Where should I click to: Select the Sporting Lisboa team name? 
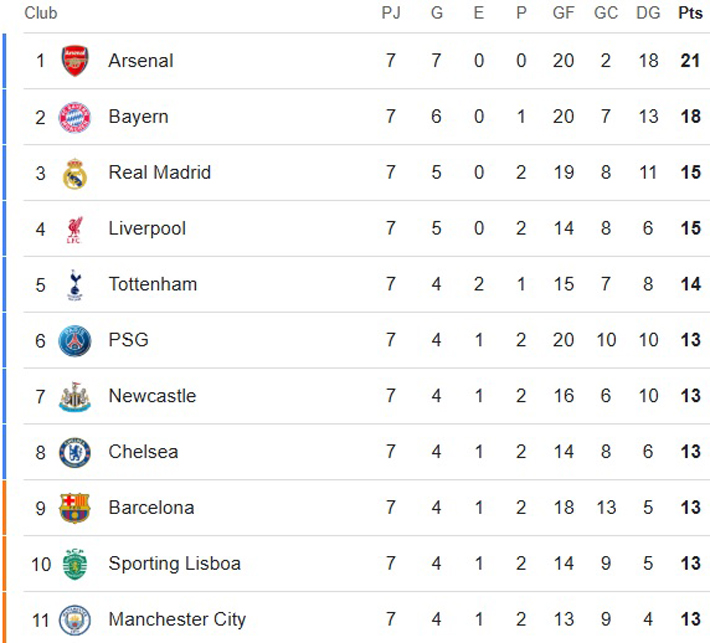[175, 564]
